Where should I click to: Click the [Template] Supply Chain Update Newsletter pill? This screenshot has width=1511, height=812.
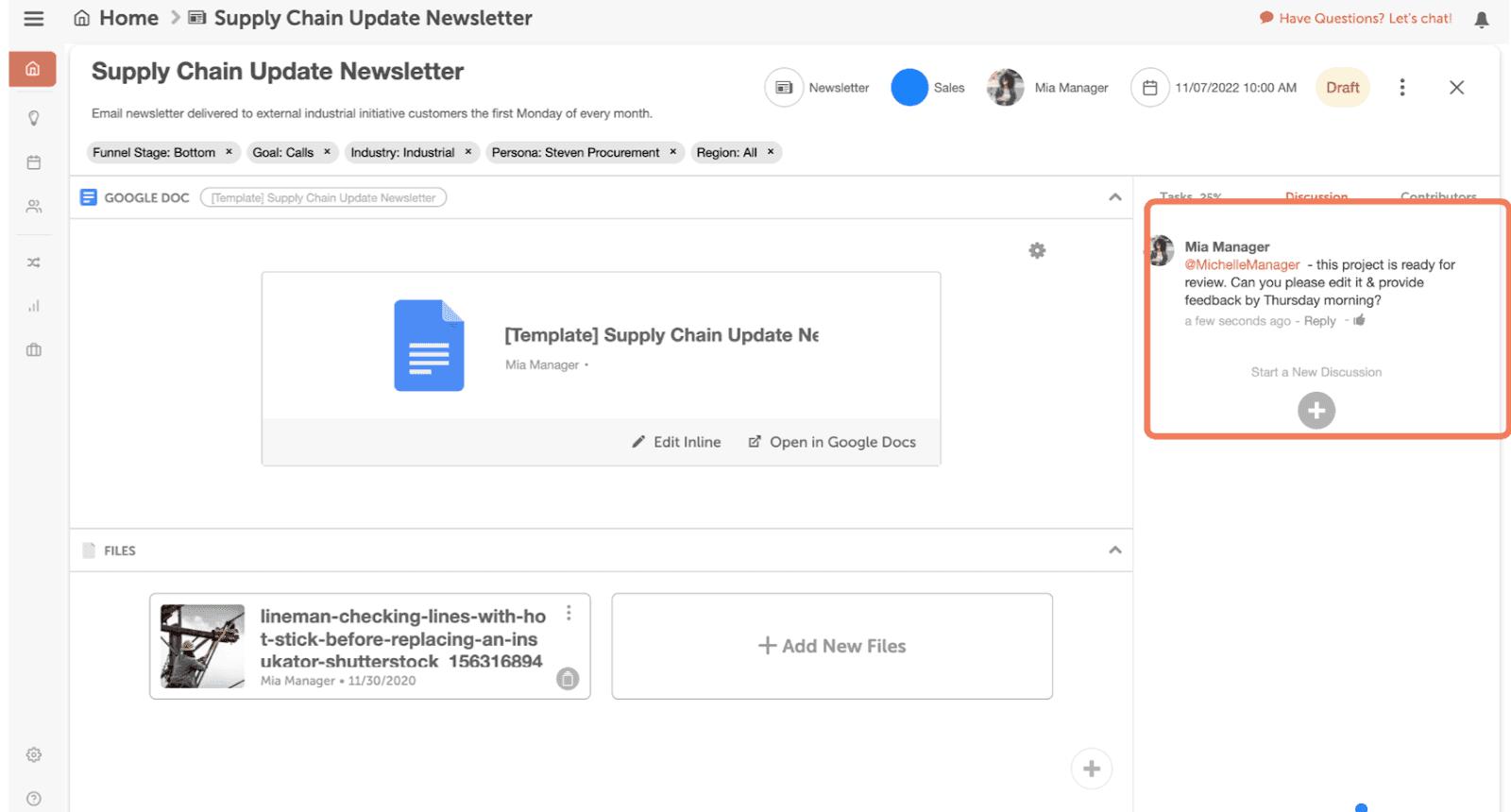click(323, 197)
